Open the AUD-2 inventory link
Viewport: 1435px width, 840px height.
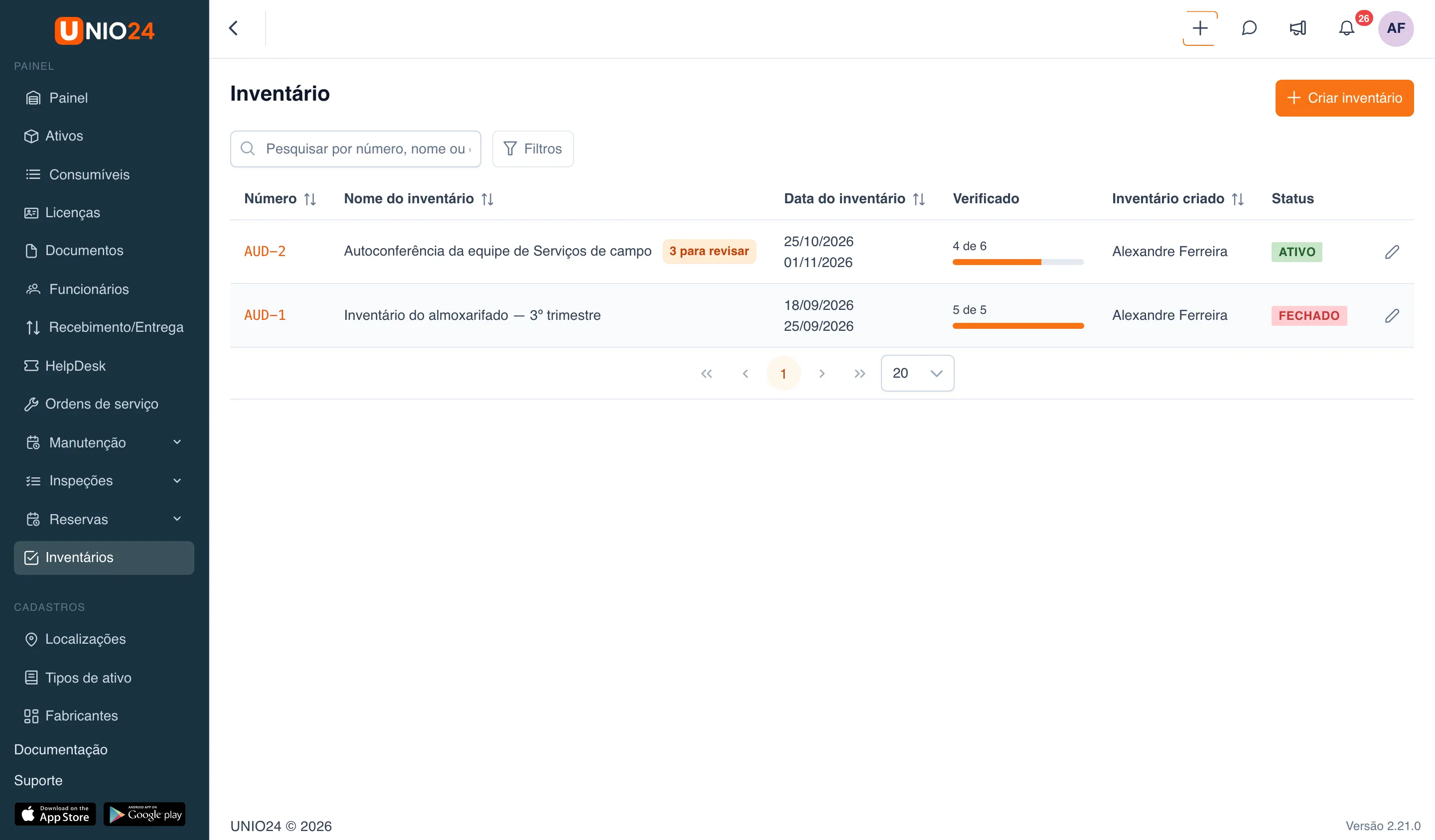[x=265, y=251]
